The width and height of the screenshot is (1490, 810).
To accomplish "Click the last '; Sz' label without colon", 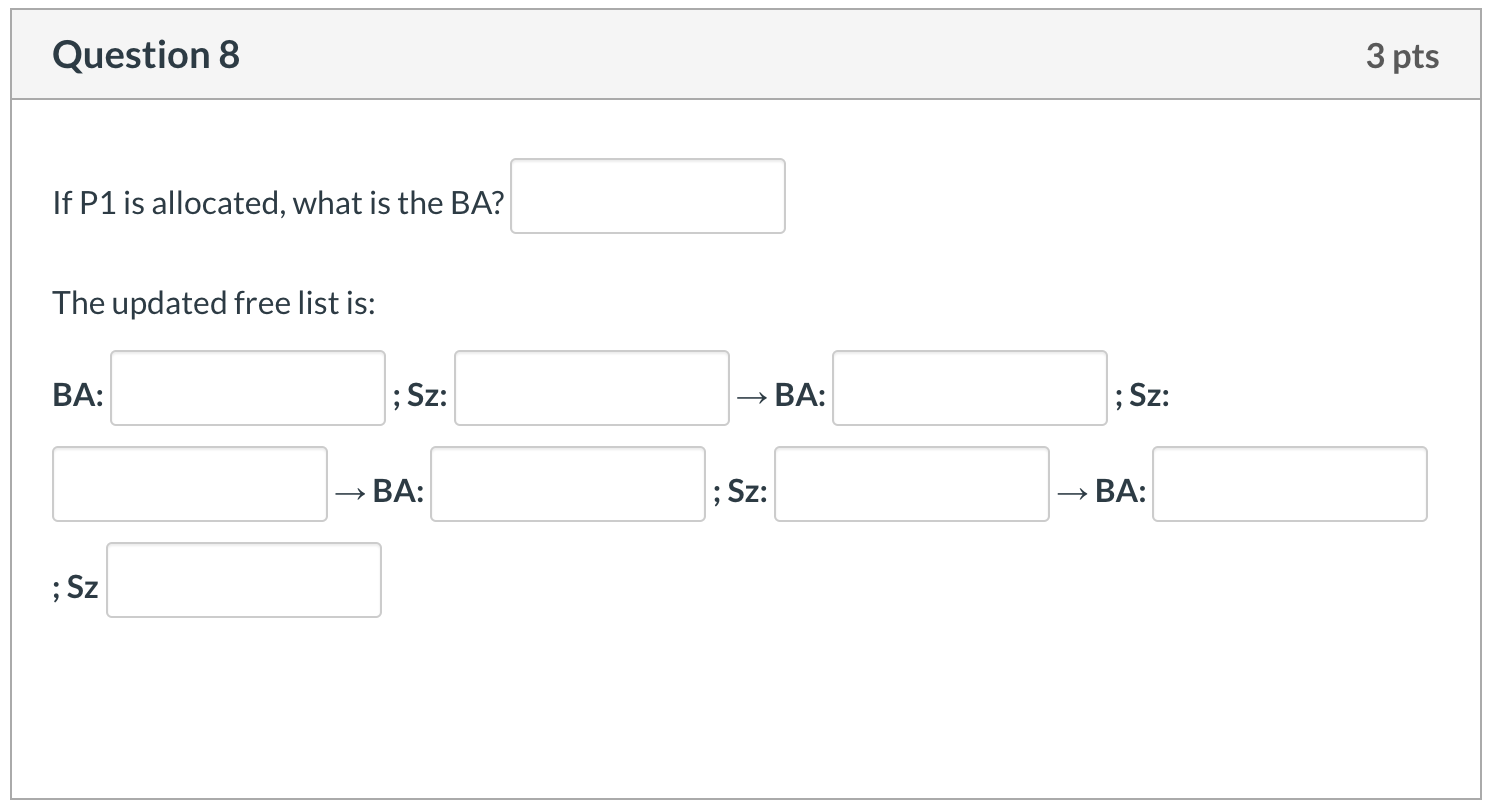I will pos(76,588).
